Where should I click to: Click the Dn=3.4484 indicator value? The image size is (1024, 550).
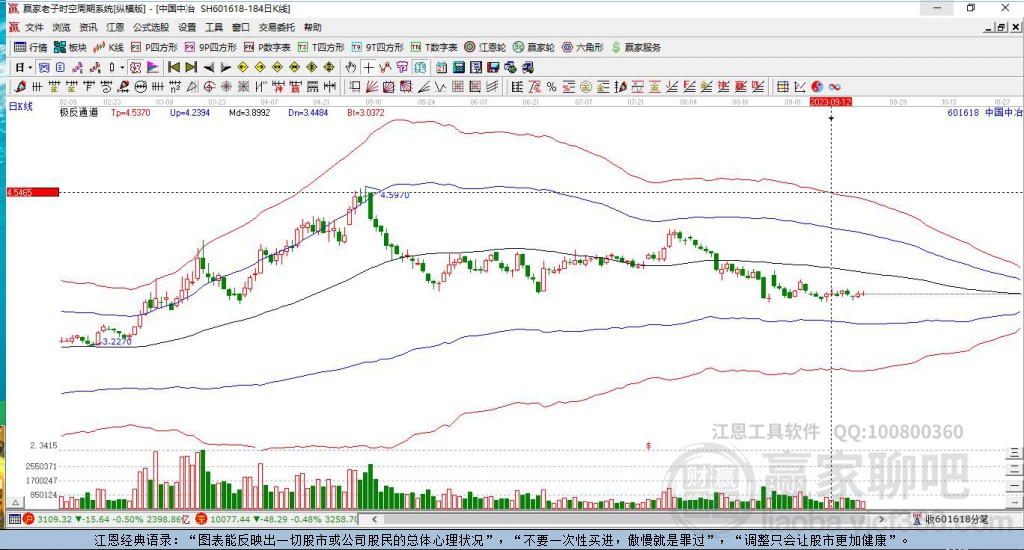coord(308,112)
